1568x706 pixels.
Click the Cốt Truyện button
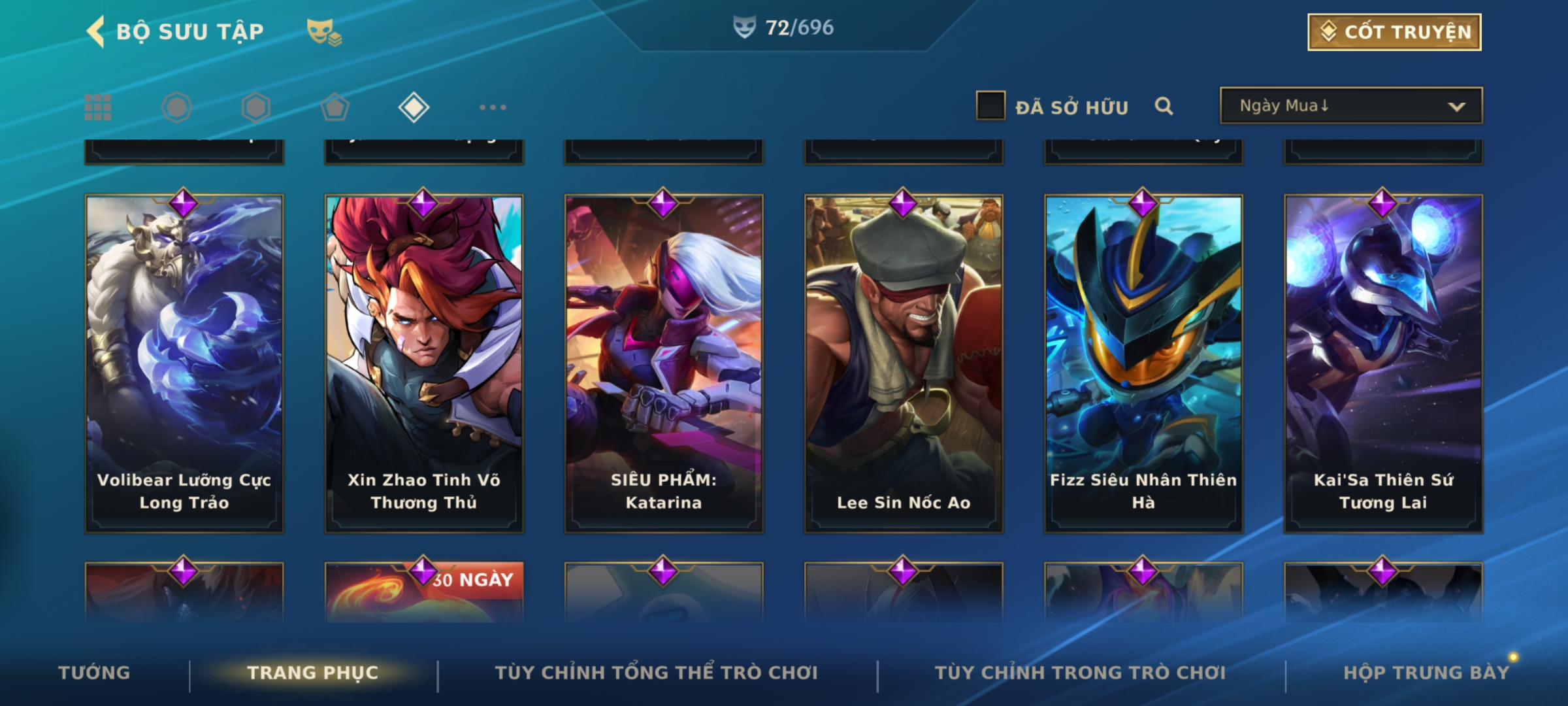(1394, 32)
